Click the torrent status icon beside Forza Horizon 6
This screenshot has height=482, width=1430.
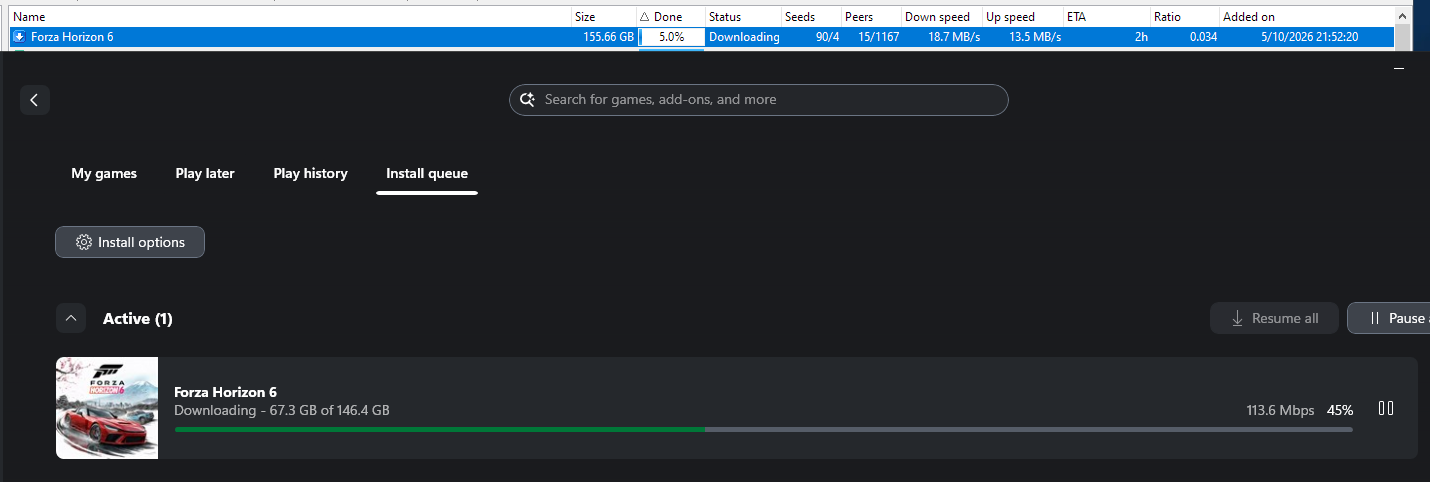tap(18, 37)
